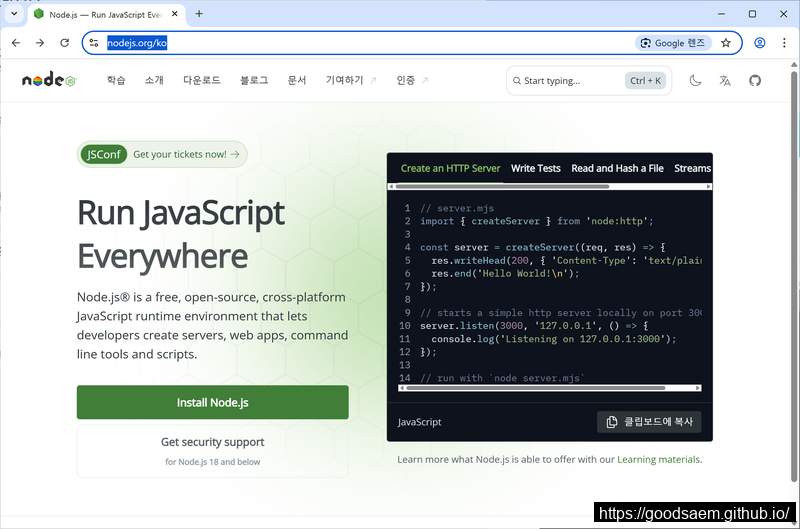Close the Node.js browser tab
800x529 pixels.
click(174, 14)
